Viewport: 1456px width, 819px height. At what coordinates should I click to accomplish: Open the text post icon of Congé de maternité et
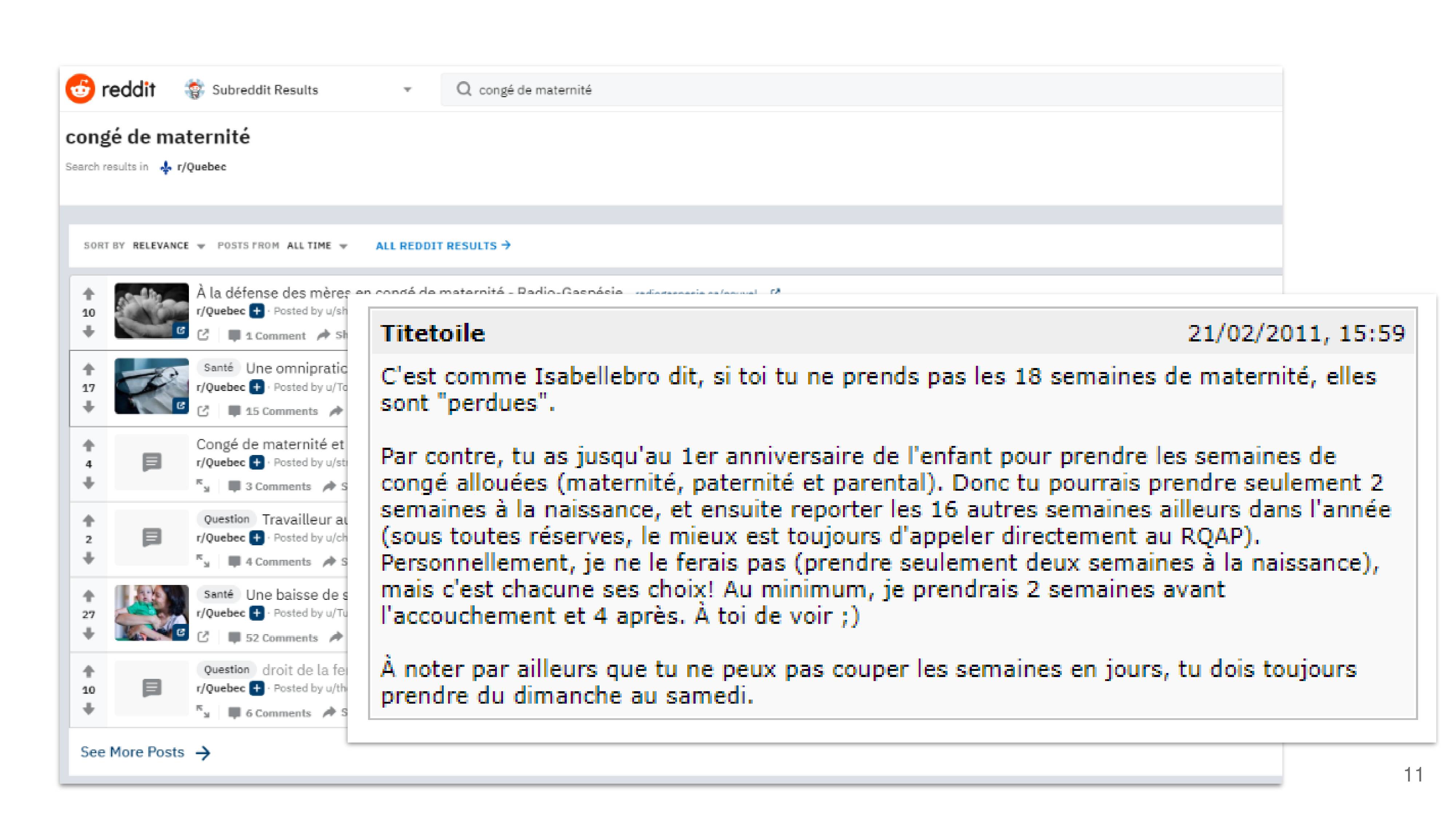click(x=151, y=462)
